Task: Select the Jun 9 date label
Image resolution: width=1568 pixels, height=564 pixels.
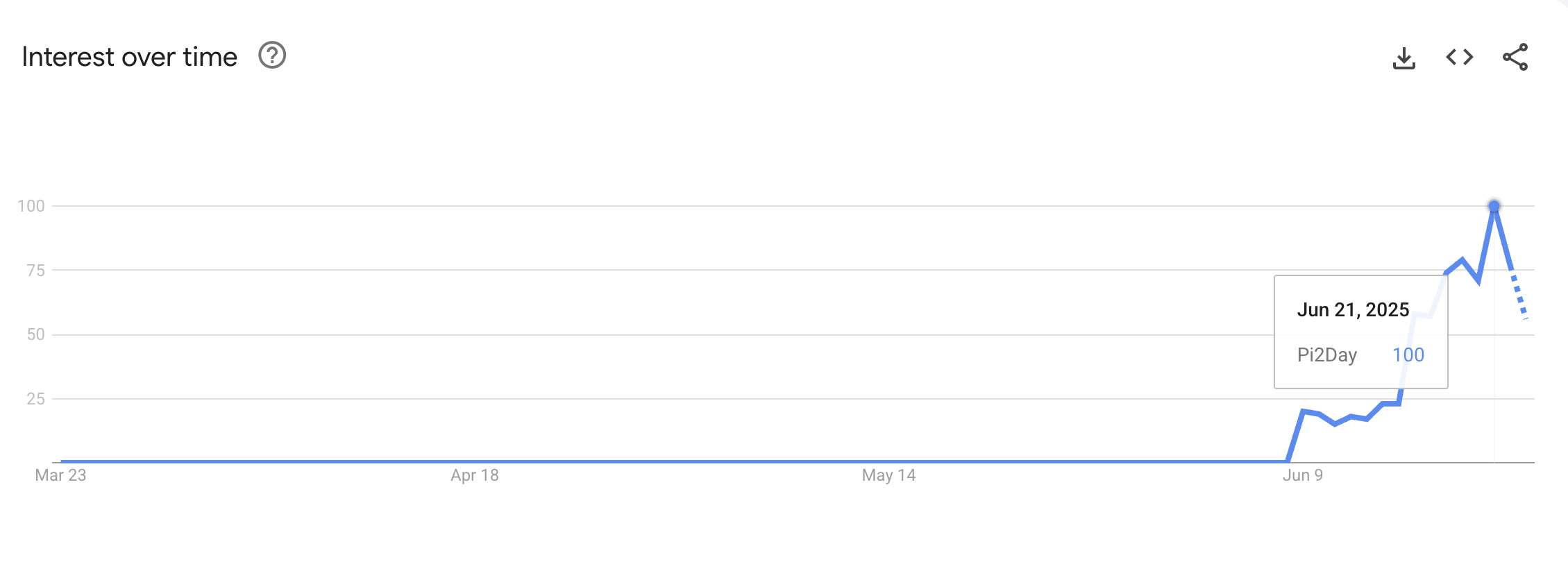Action: click(1302, 475)
